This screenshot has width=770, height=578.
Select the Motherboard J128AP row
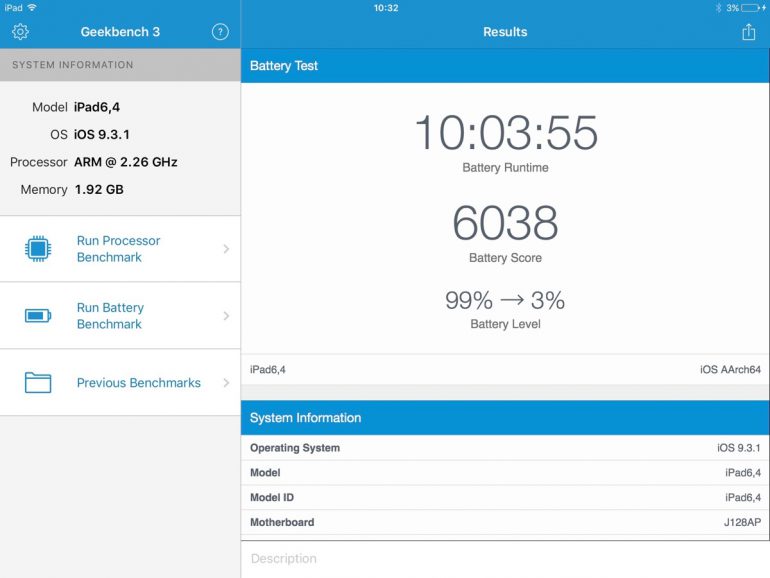tap(505, 522)
